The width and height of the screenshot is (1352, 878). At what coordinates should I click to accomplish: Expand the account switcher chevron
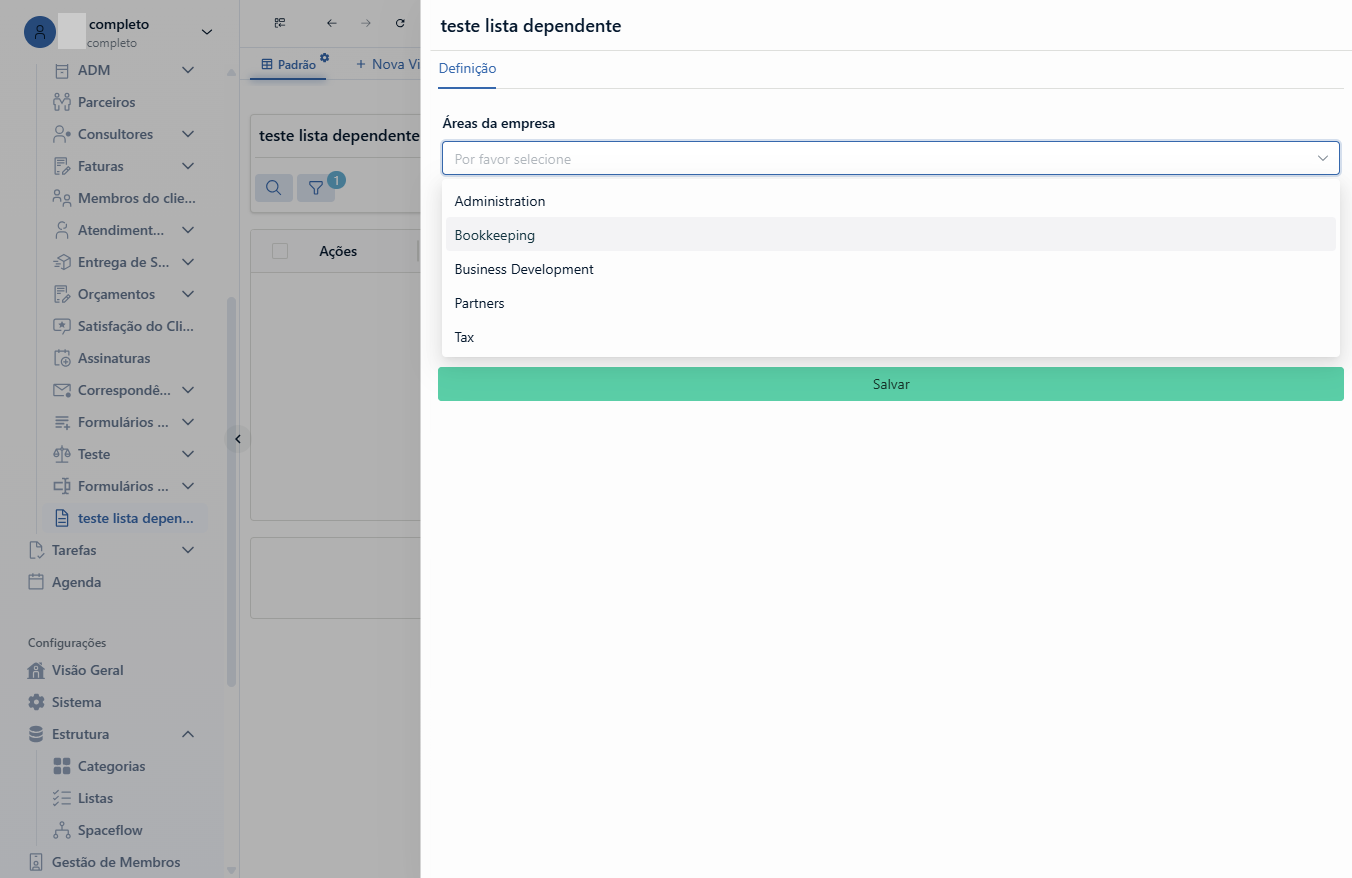pos(207,32)
